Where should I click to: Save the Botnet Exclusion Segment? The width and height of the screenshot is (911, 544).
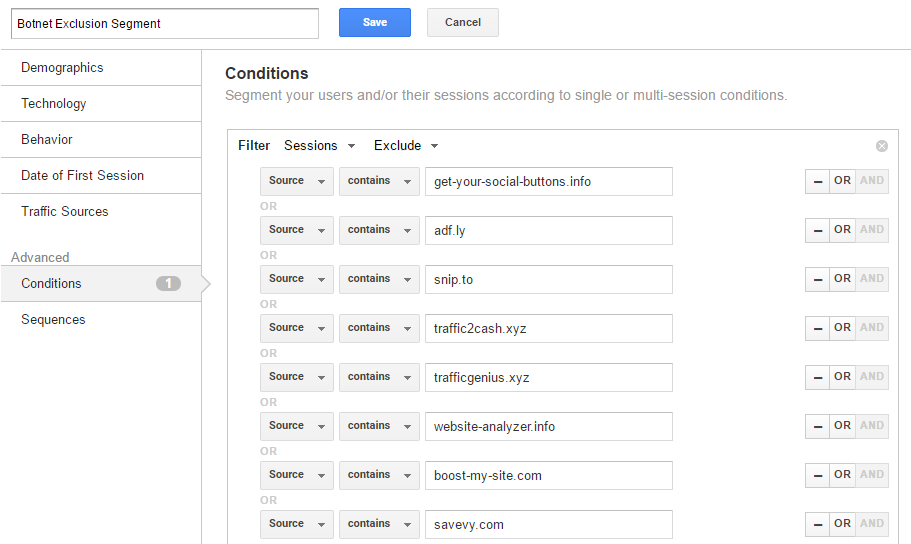[x=375, y=23]
